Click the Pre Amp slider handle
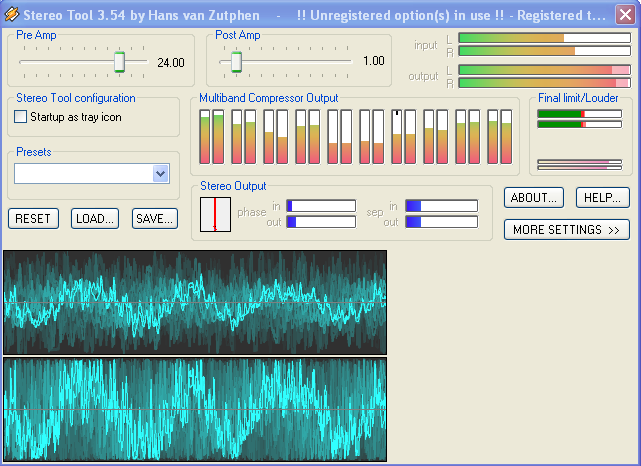 (119, 62)
